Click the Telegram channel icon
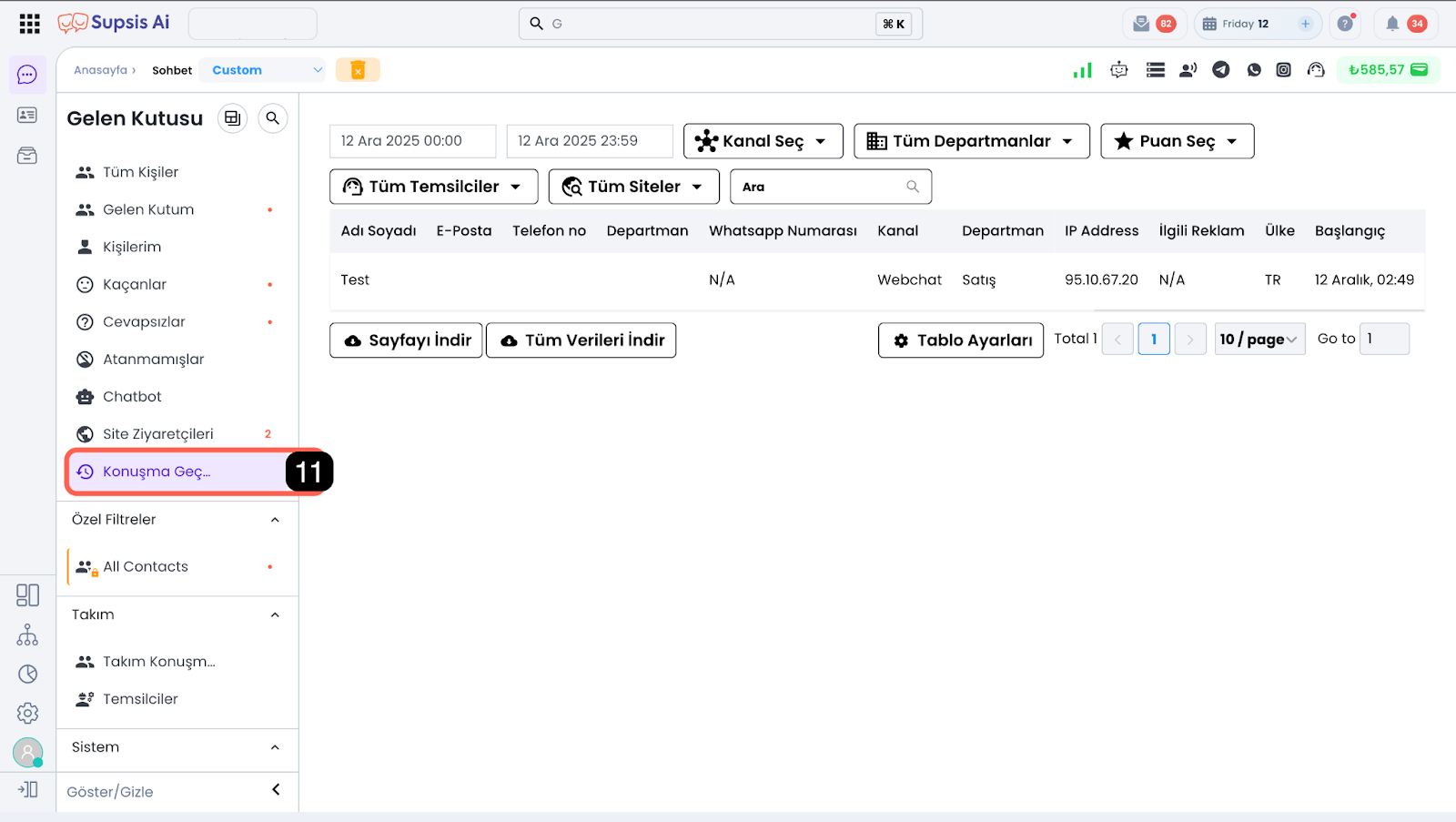The height and width of the screenshot is (822, 1456). pyautogui.click(x=1220, y=70)
